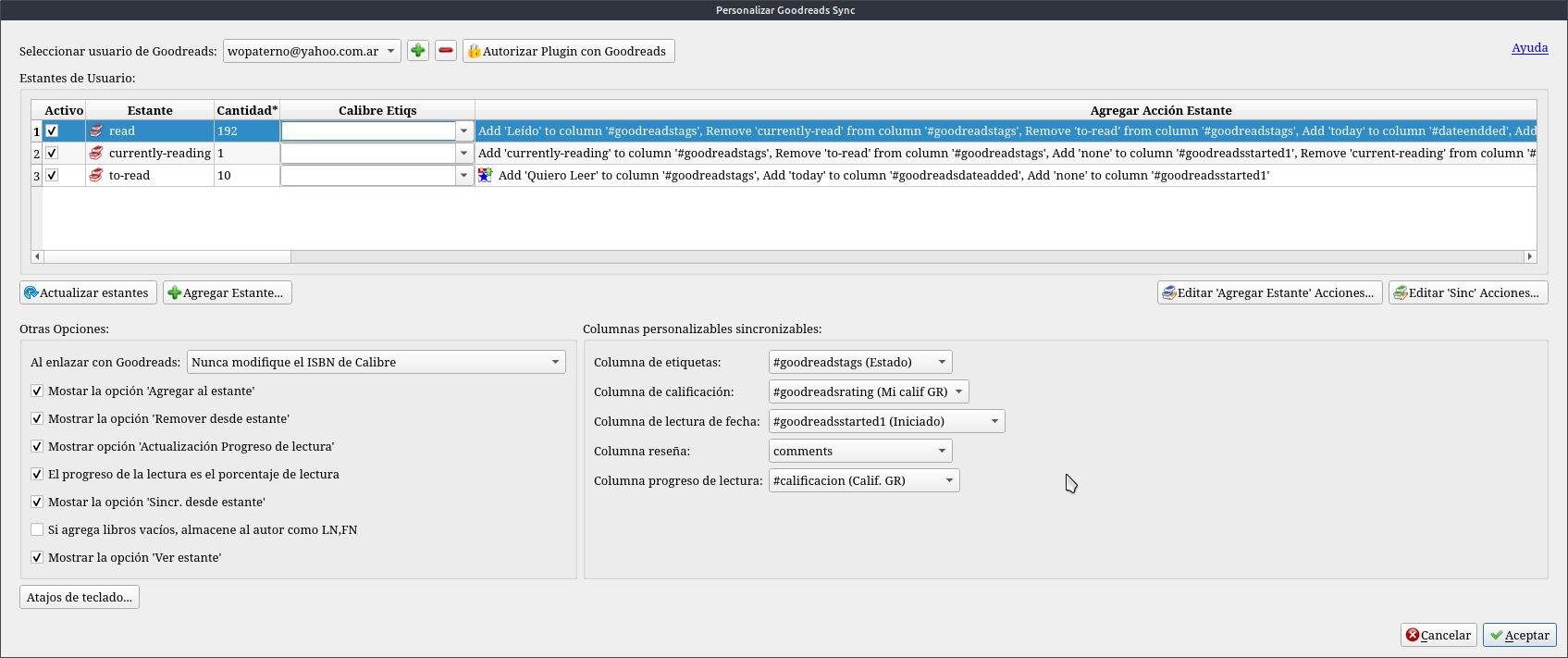The image size is (1568, 658).
Task: Click the table scrollbar right arrow
Action: coord(1530,256)
